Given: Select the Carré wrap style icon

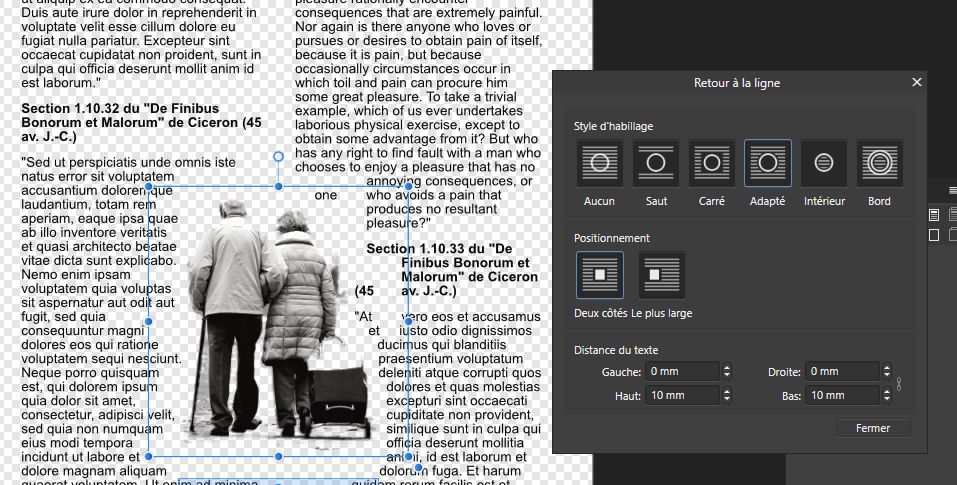Looking at the screenshot, I should (x=712, y=163).
